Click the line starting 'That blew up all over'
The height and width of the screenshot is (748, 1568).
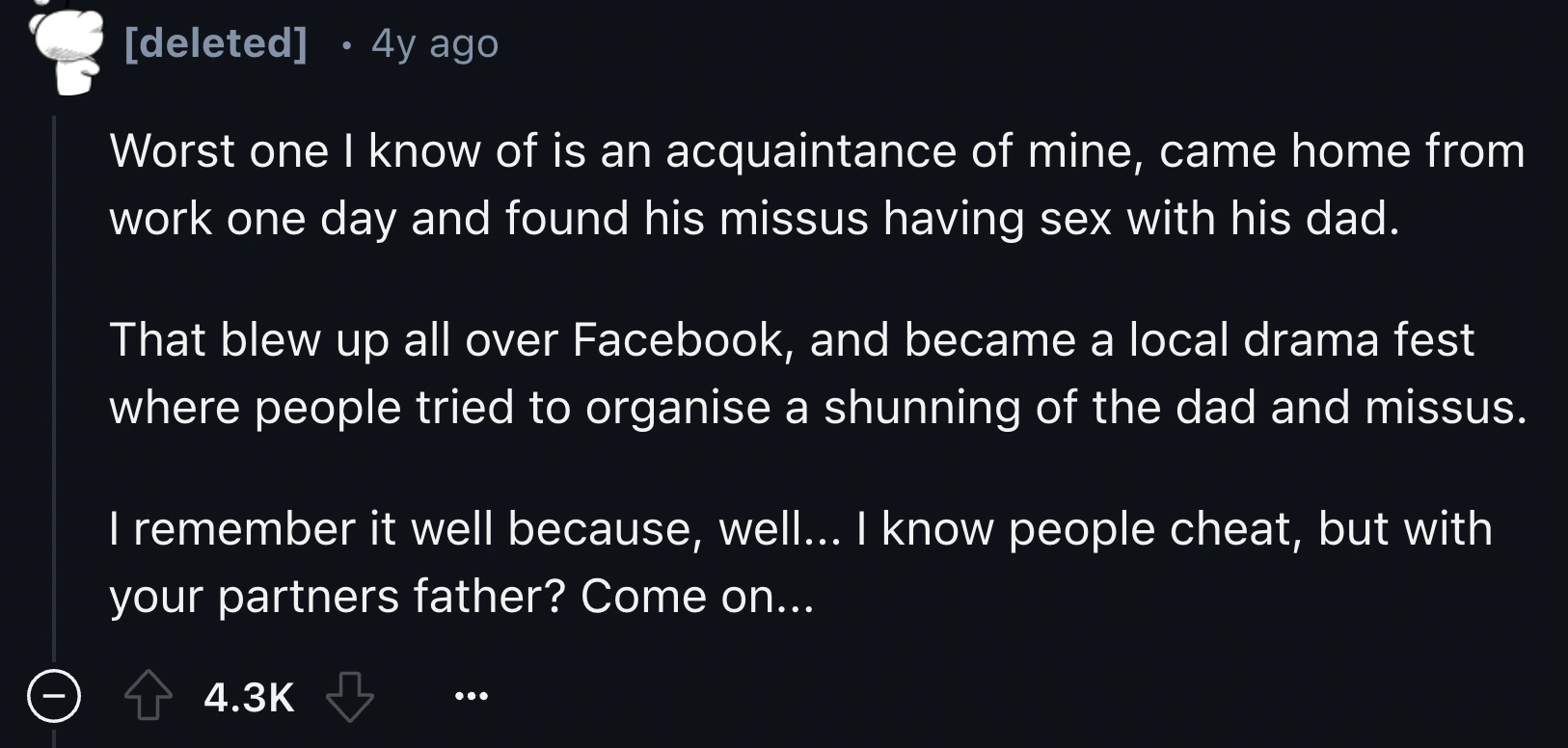pos(791,340)
